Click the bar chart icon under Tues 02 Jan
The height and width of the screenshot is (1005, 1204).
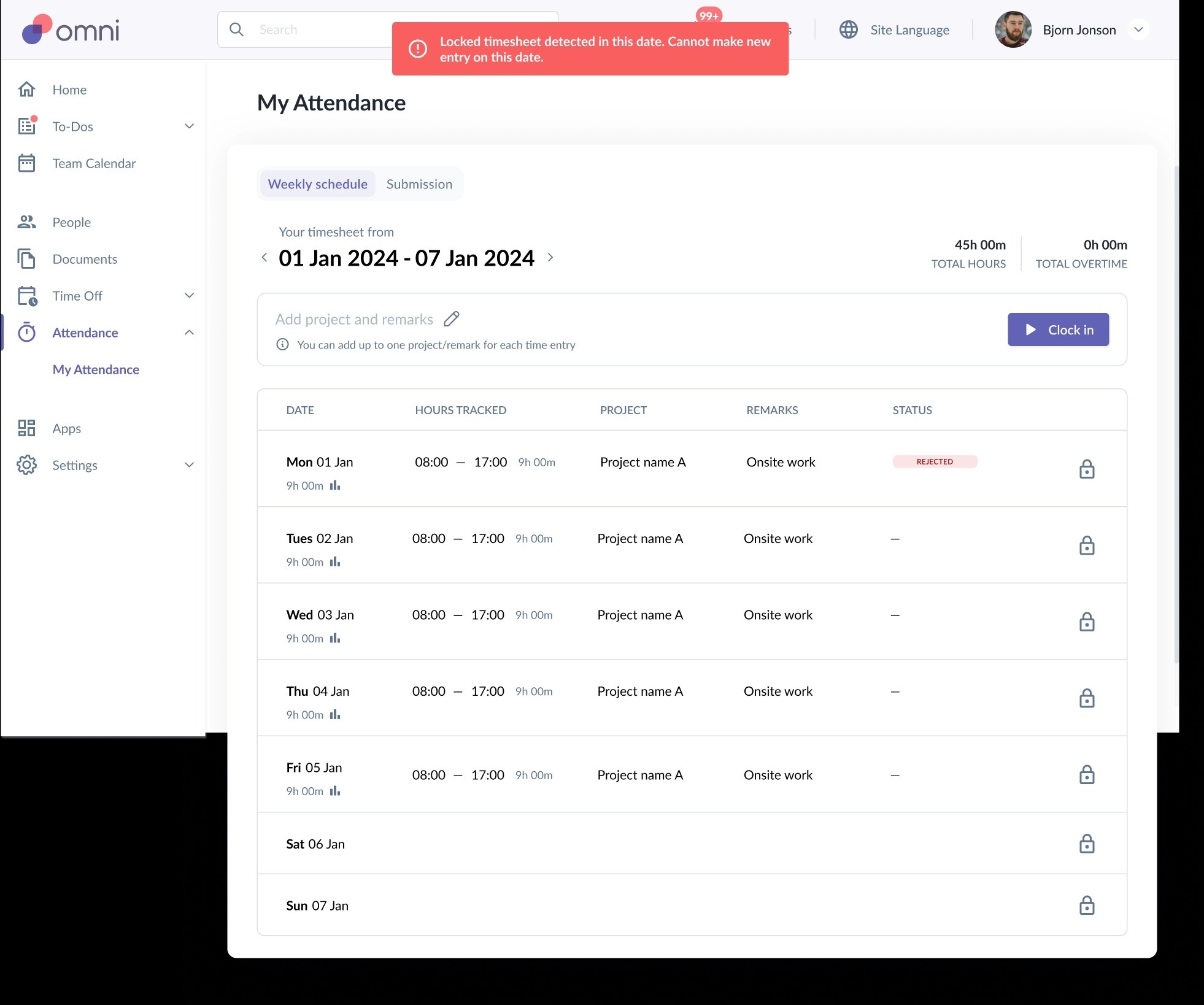(335, 562)
